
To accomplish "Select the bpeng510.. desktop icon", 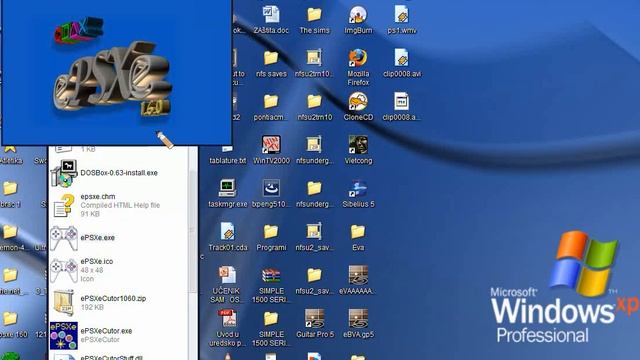I will (x=271, y=188).
